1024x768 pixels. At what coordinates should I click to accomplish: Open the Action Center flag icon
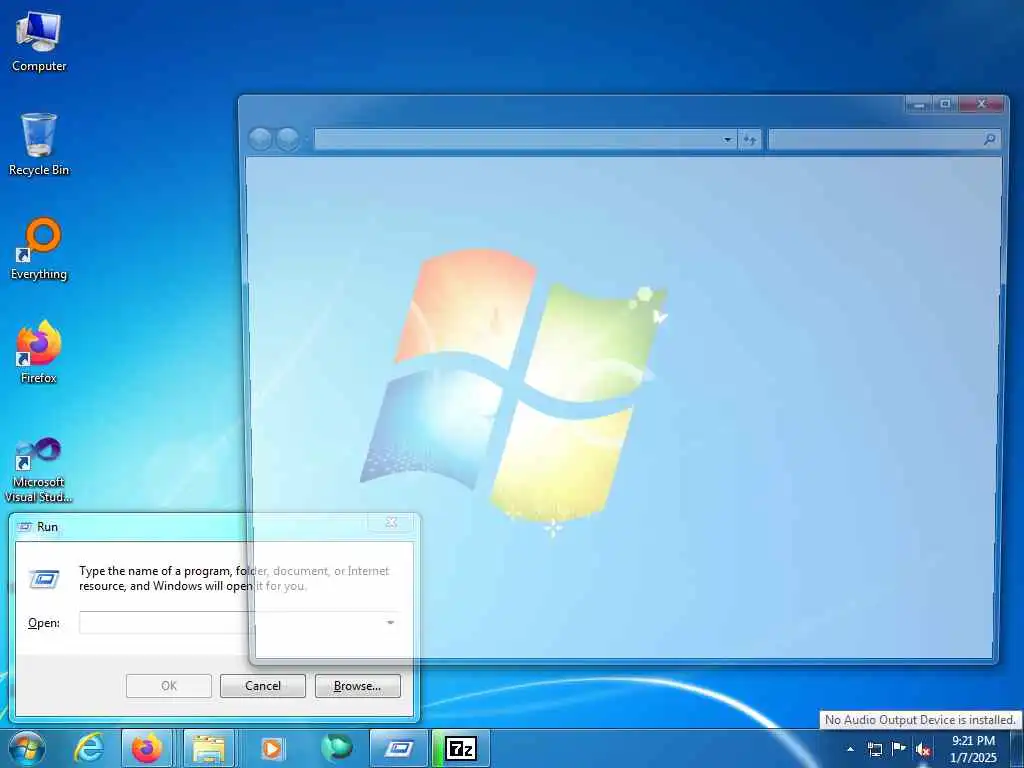[899, 749]
